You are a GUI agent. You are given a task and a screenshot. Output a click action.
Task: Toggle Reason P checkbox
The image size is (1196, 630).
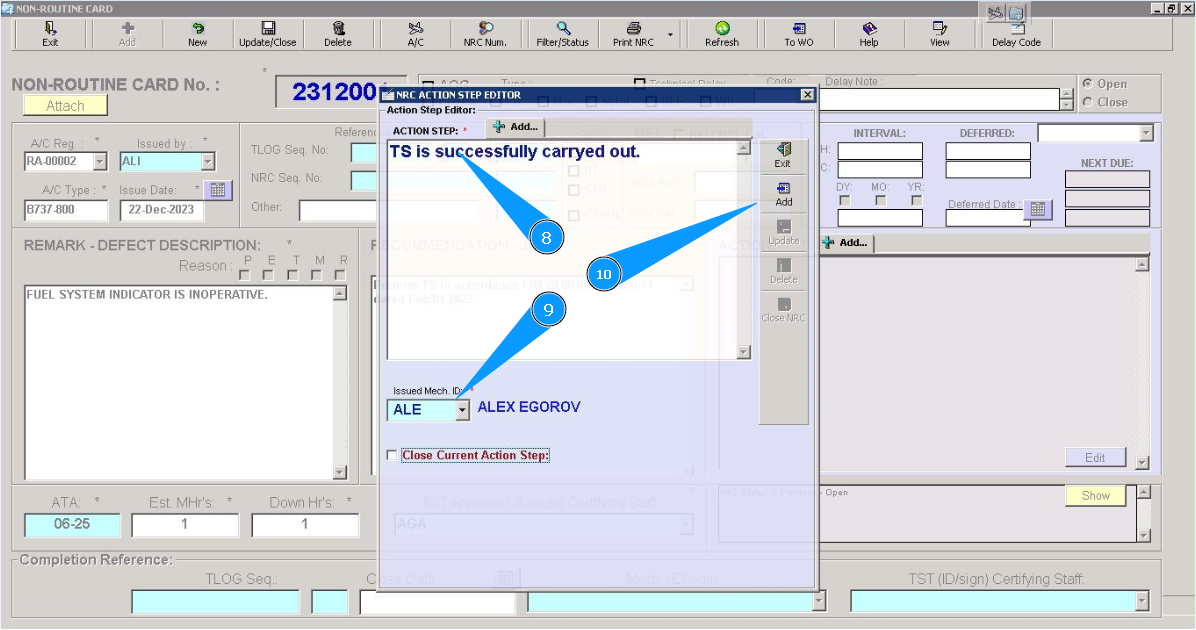[x=245, y=275]
